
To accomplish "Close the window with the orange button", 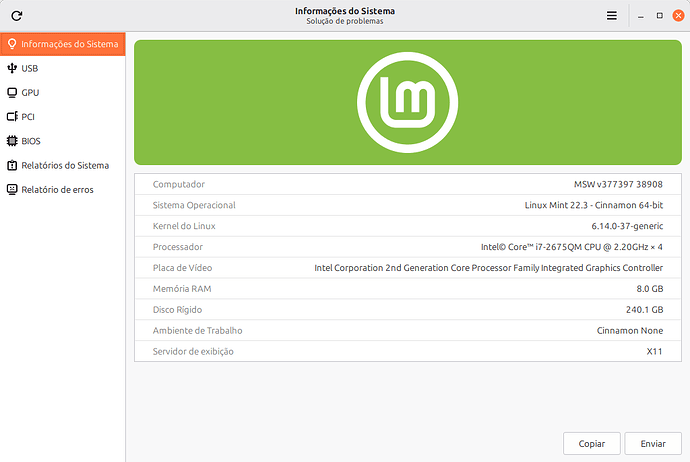I will 676,16.
